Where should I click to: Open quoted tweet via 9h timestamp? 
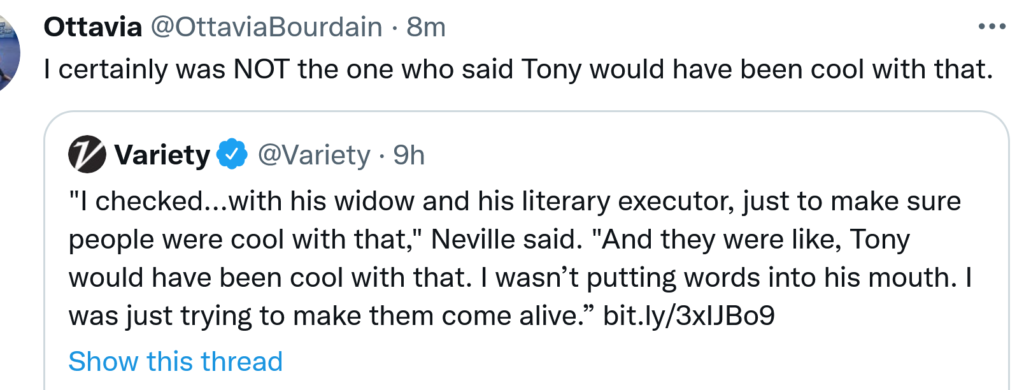(409, 155)
